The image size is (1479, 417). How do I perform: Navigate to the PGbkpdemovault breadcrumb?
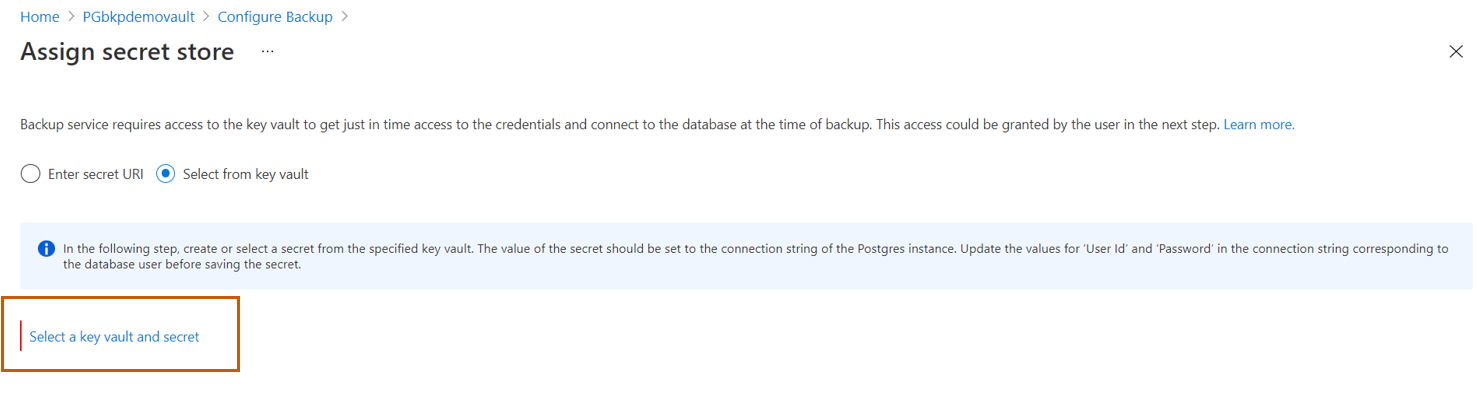point(138,17)
